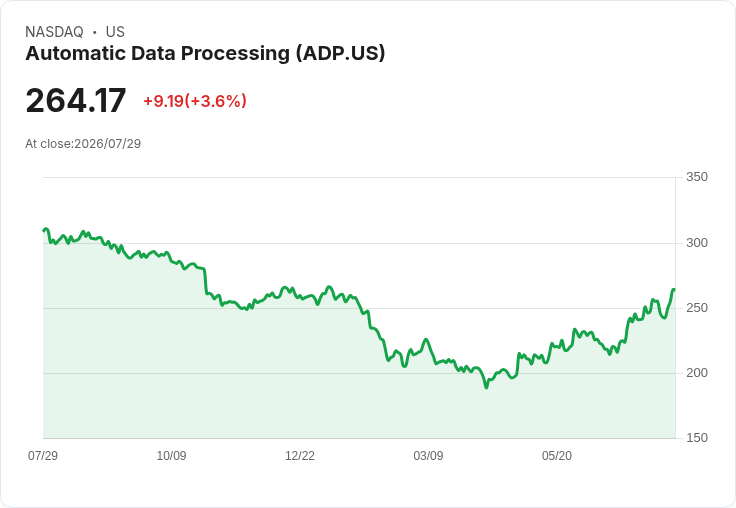Select the 05/20 x-axis date label
This screenshot has width=736, height=508.
coord(557,455)
